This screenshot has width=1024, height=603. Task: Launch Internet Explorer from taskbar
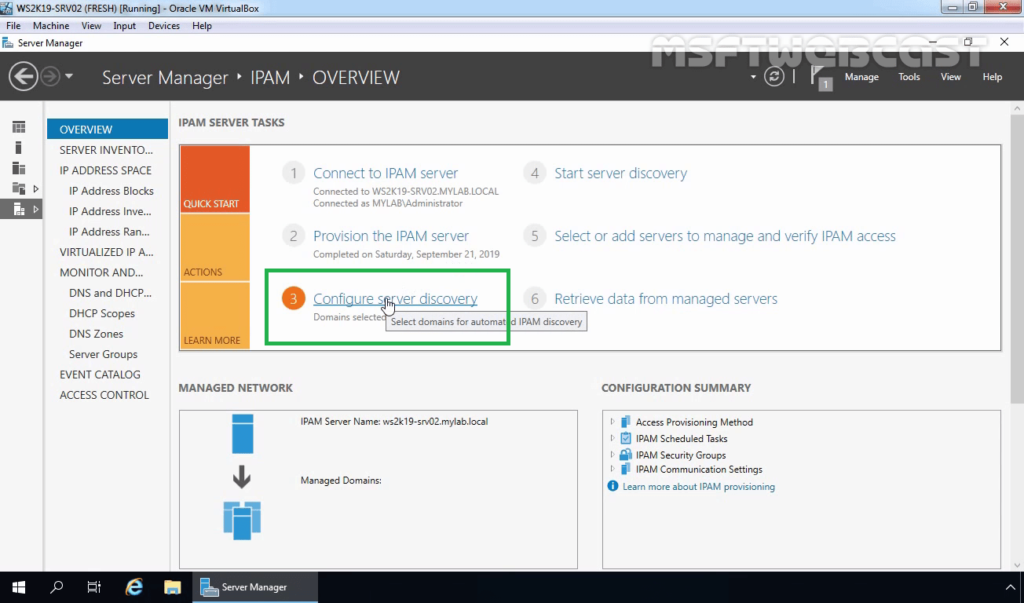(x=134, y=587)
